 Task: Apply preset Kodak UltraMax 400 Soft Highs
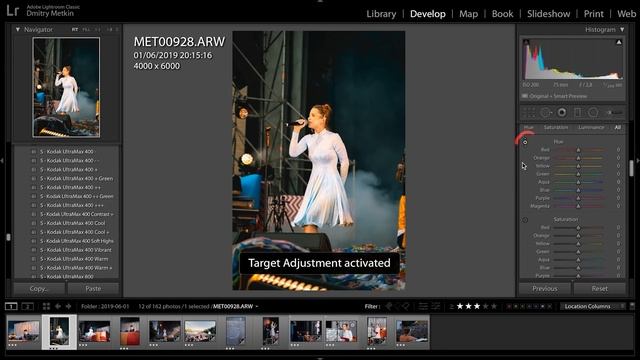[76, 241]
